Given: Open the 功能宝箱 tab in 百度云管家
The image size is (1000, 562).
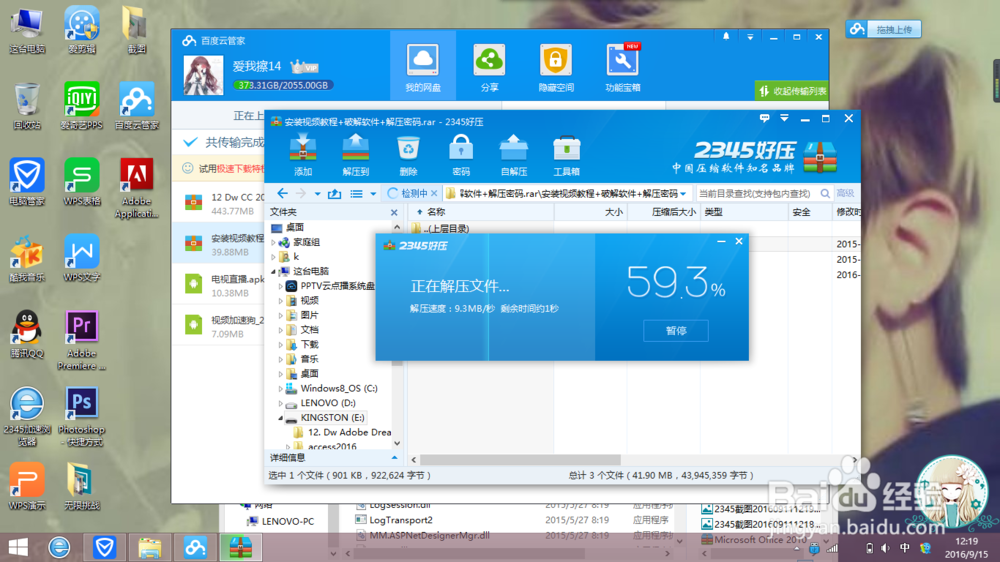Looking at the screenshot, I should click(622, 66).
